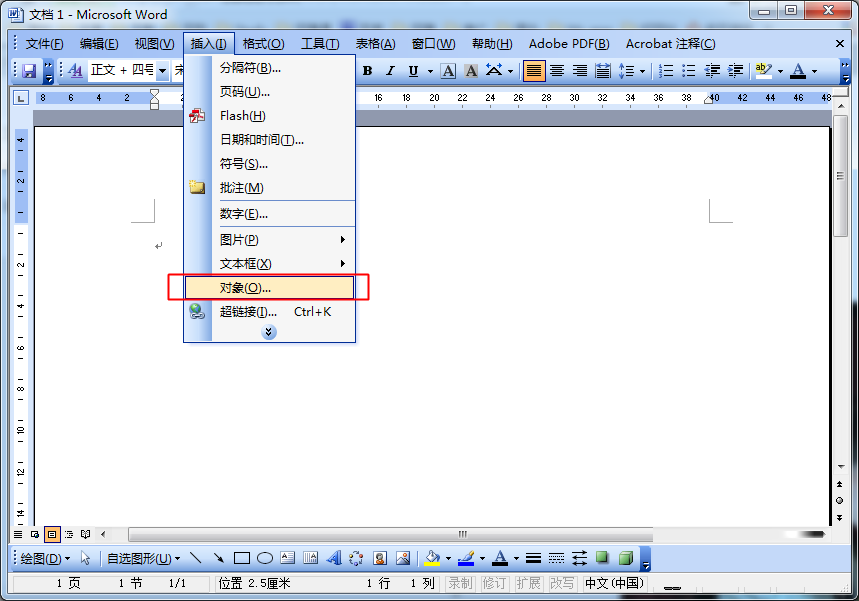This screenshot has width=859, height=601.
Task: Open the 编辑(E) menu
Action: point(99,44)
